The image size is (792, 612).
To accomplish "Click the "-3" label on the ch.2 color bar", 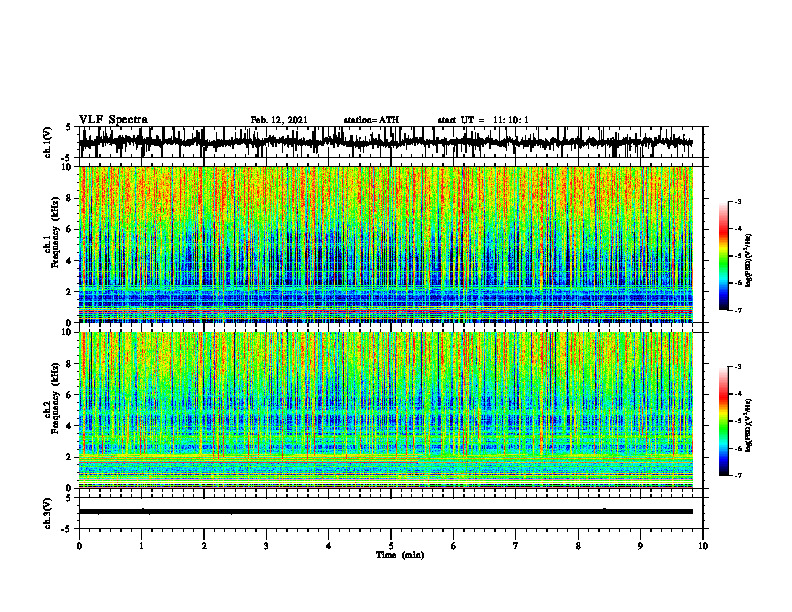I will (x=737, y=367).
